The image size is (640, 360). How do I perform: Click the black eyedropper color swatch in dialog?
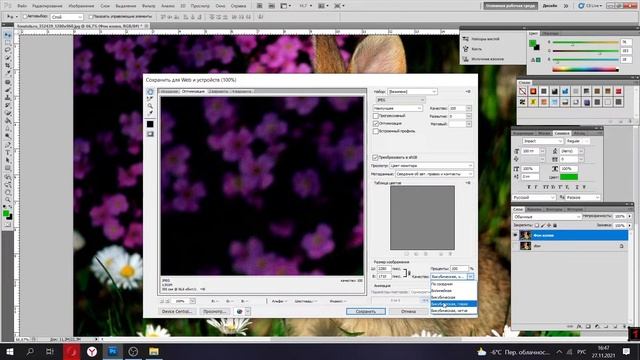pyautogui.click(x=150, y=124)
